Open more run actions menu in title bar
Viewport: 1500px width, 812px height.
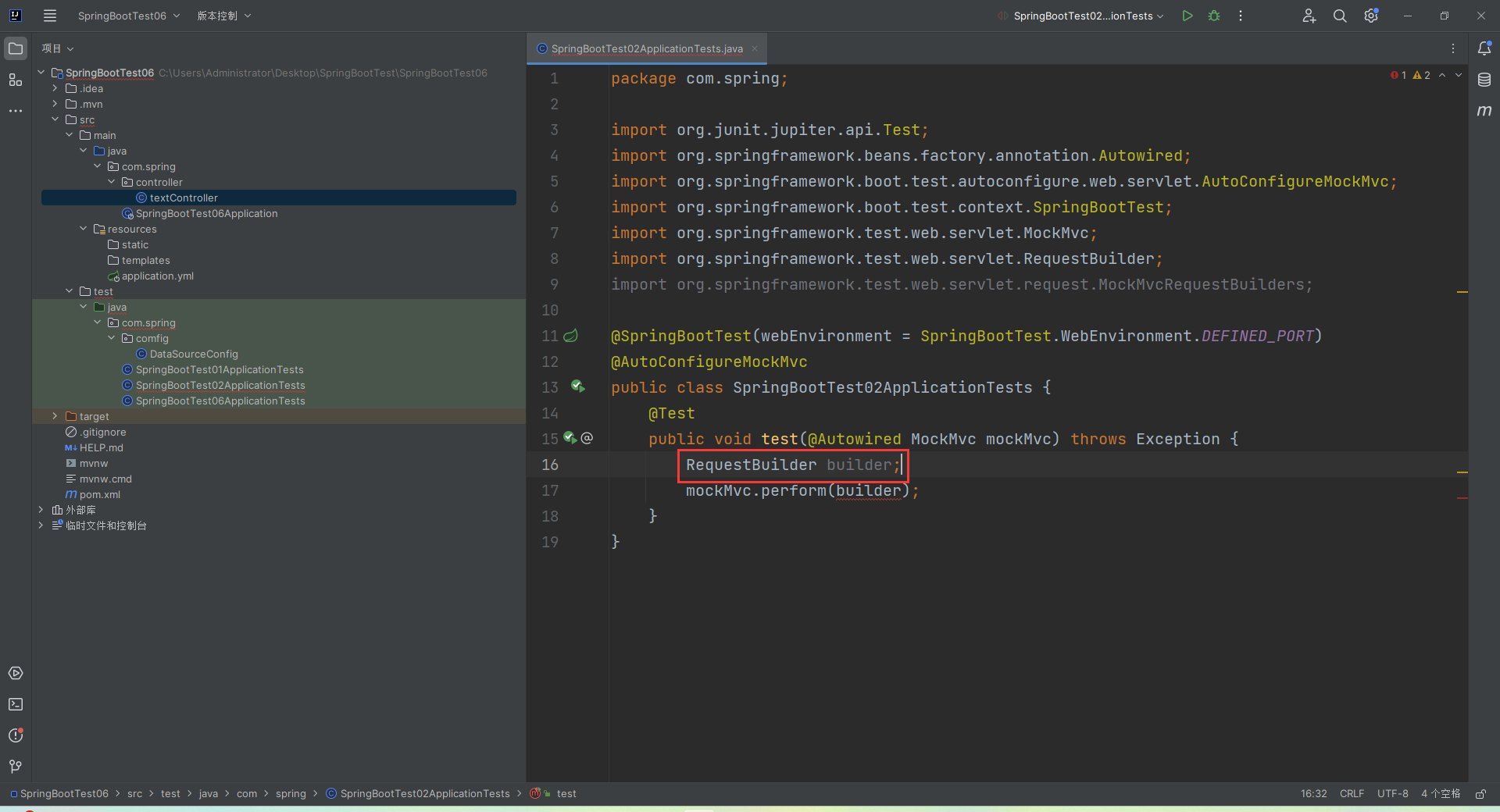1241,16
